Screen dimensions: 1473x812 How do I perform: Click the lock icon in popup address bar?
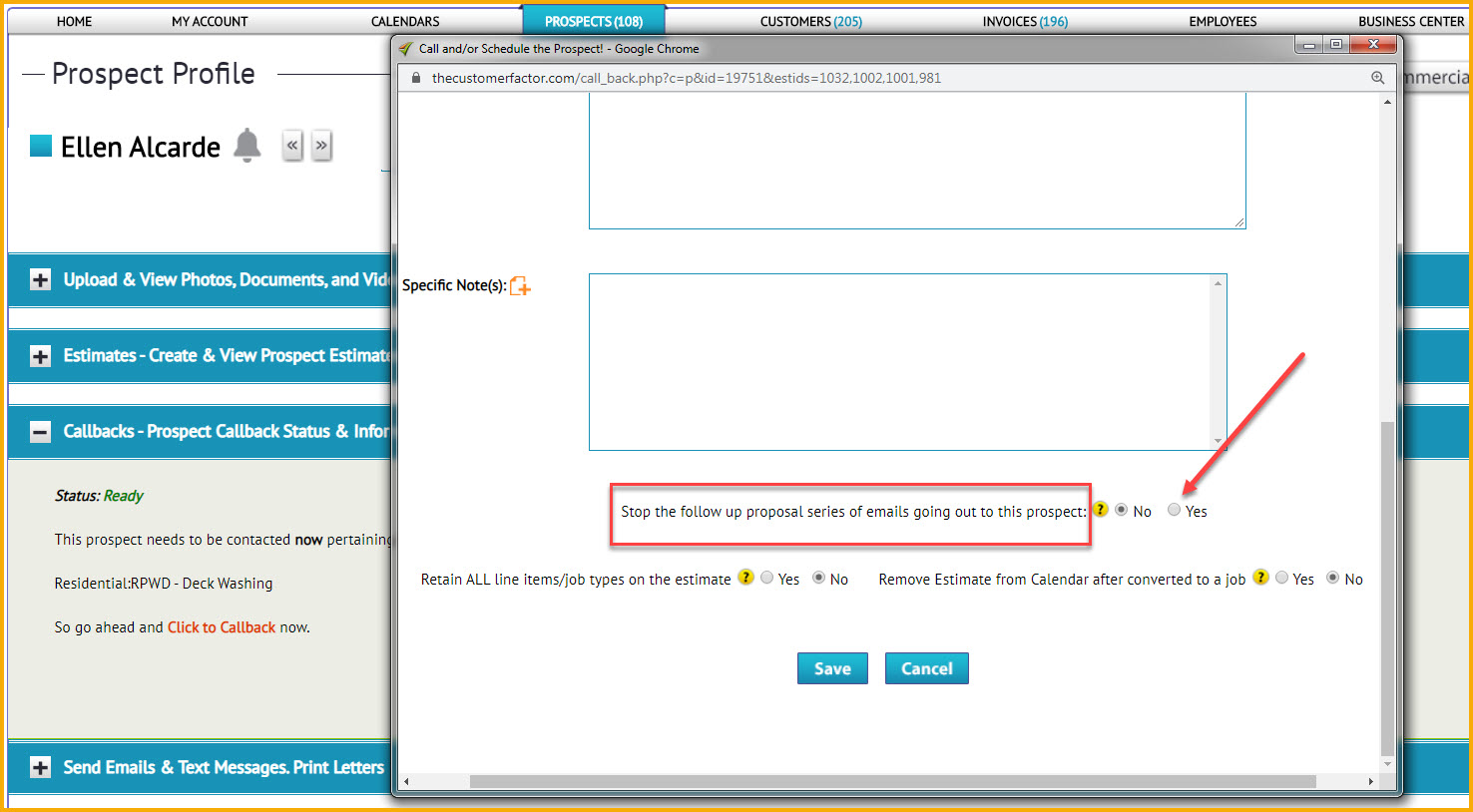click(x=416, y=78)
